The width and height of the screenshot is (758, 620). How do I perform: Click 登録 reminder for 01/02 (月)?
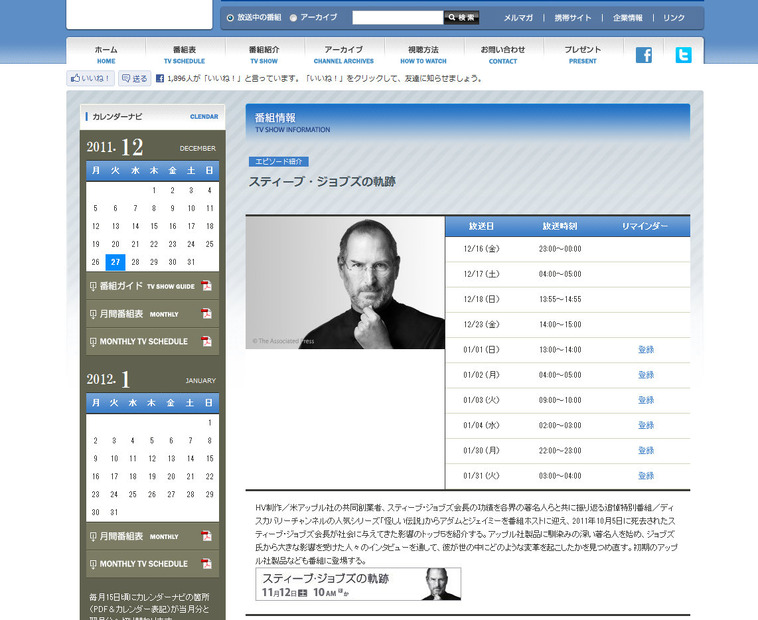tap(645, 375)
